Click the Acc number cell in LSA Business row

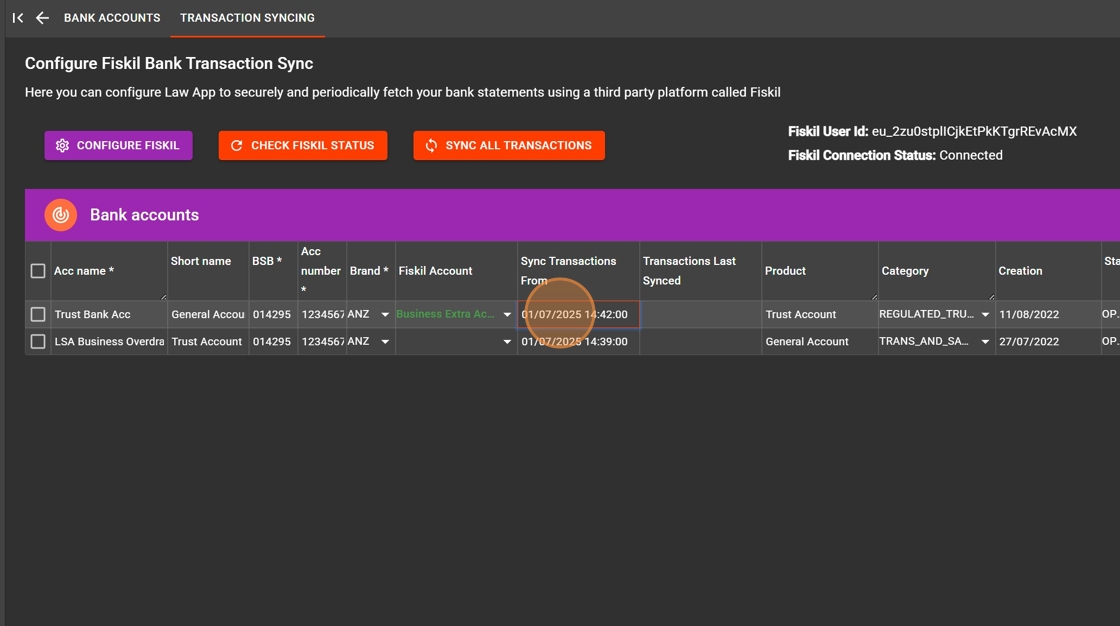[322, 342]
